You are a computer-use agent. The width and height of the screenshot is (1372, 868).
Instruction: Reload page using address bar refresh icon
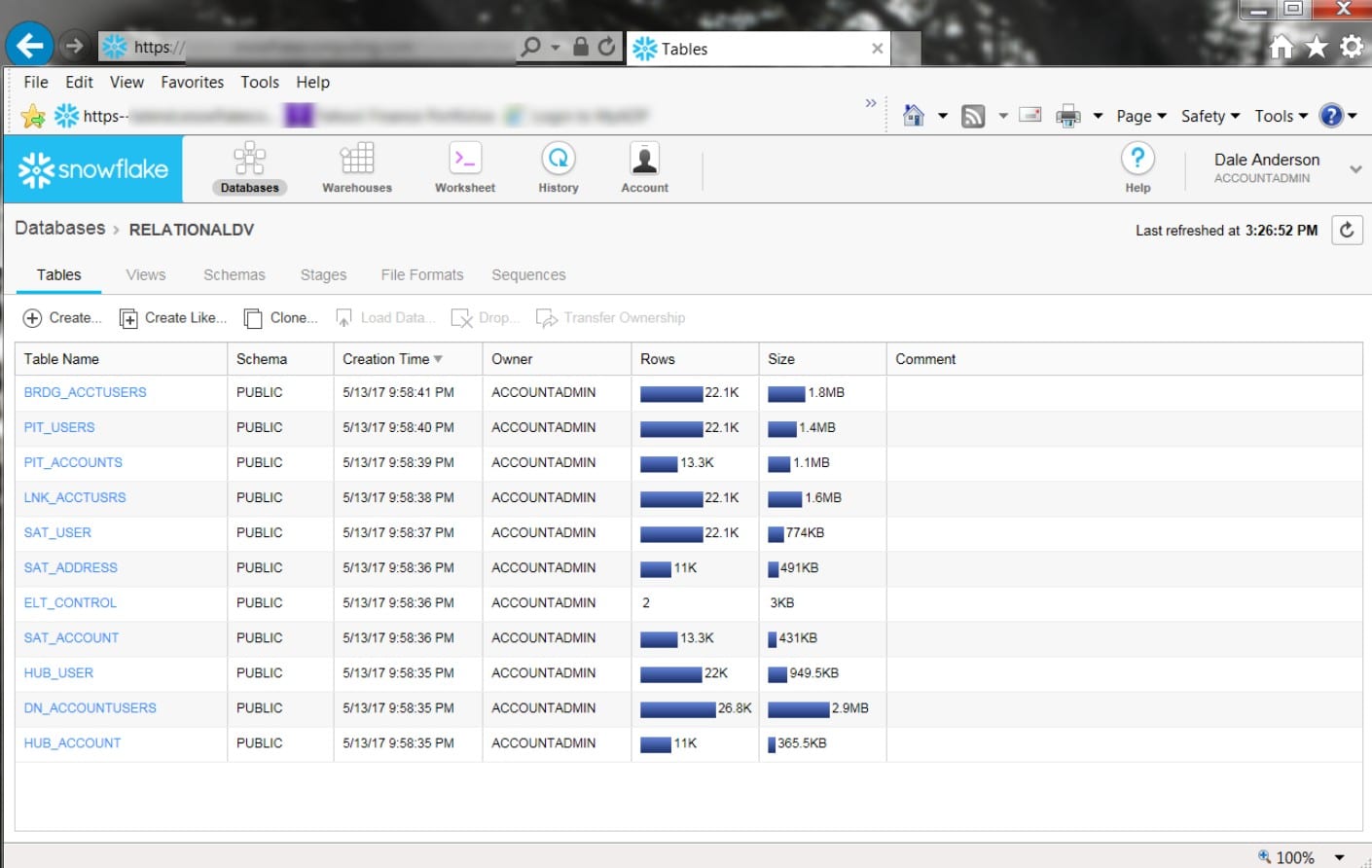point(606,46)
